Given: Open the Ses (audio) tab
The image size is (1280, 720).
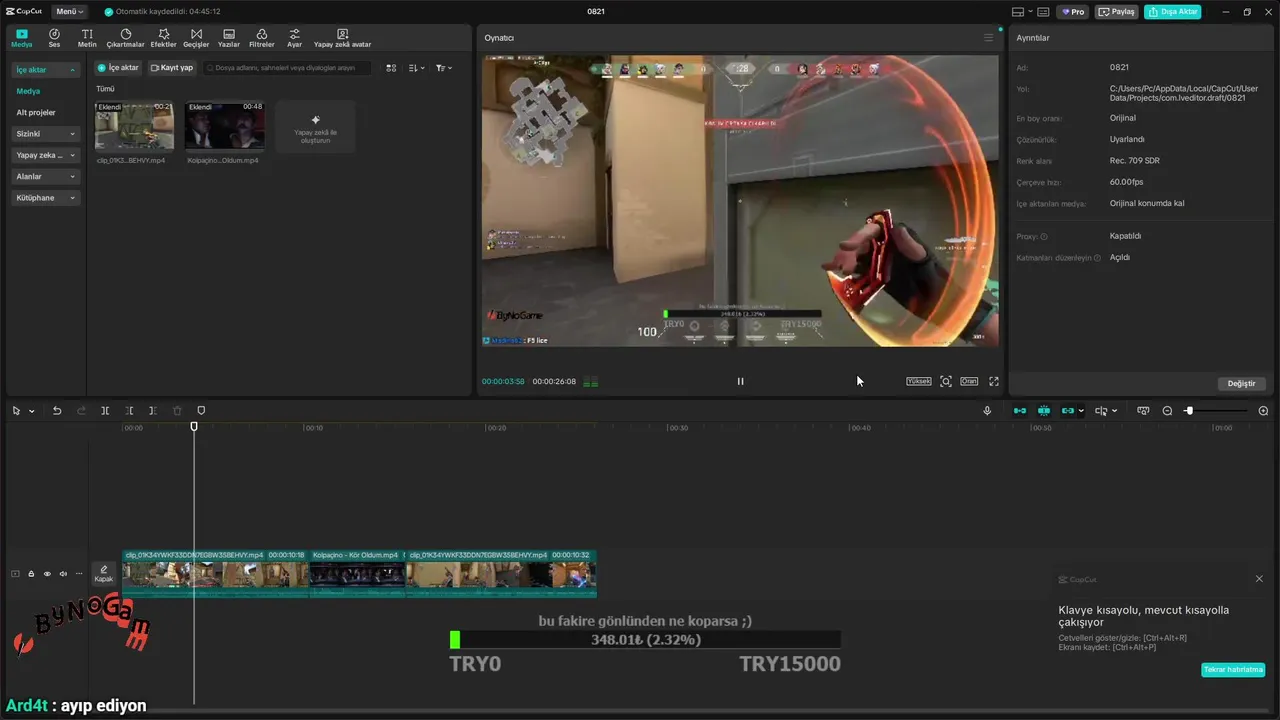Looking at the screenshot, I should pyautogui.click(x=54, y=38).
